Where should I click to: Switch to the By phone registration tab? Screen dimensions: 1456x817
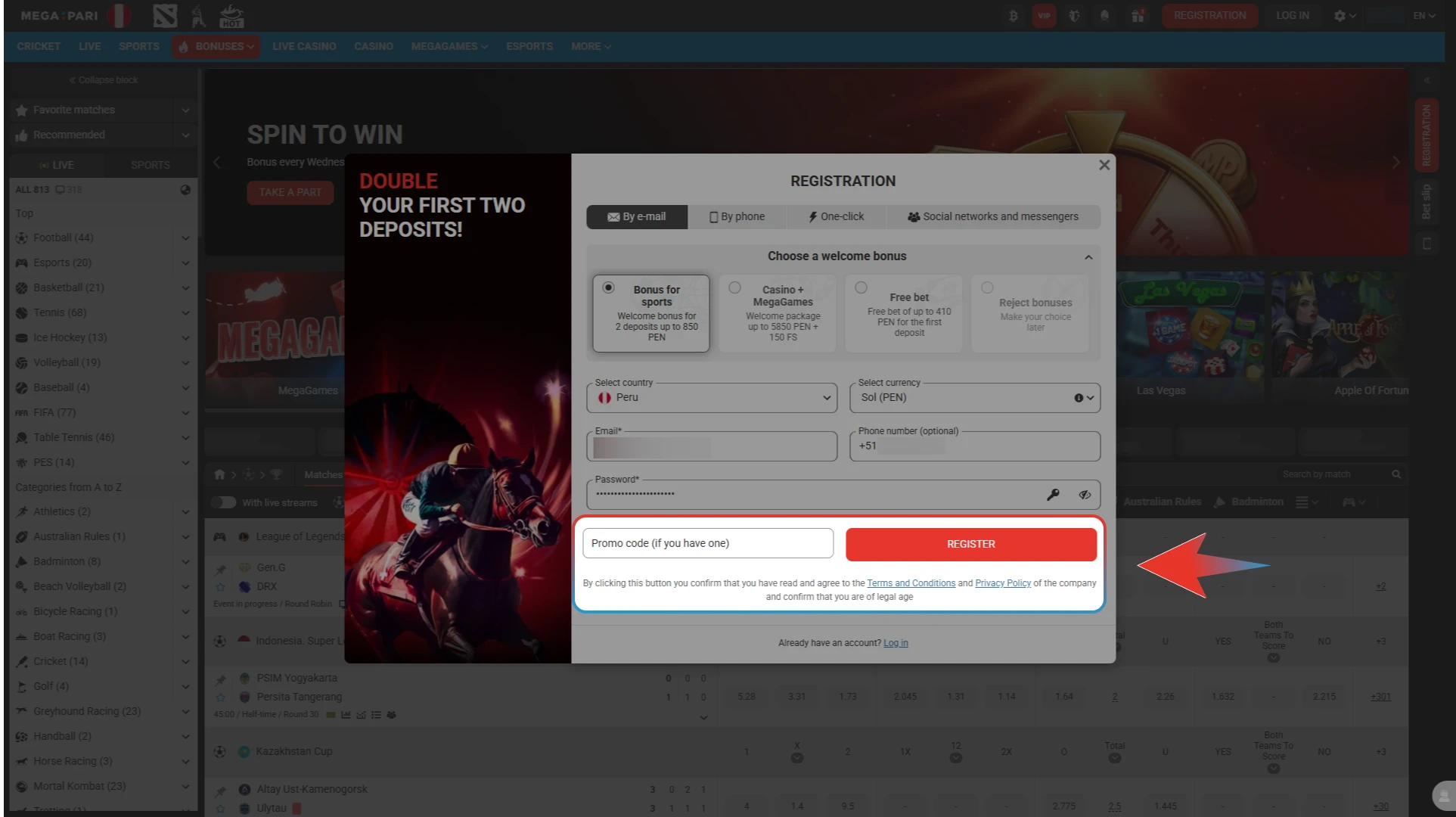[737, 217]
